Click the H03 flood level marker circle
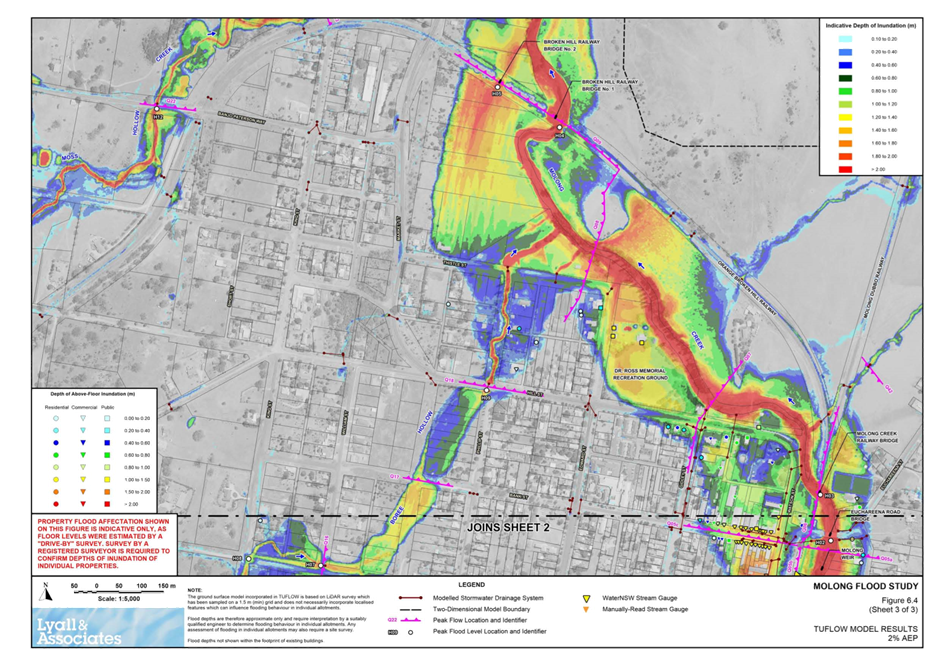 pos(821,495)
